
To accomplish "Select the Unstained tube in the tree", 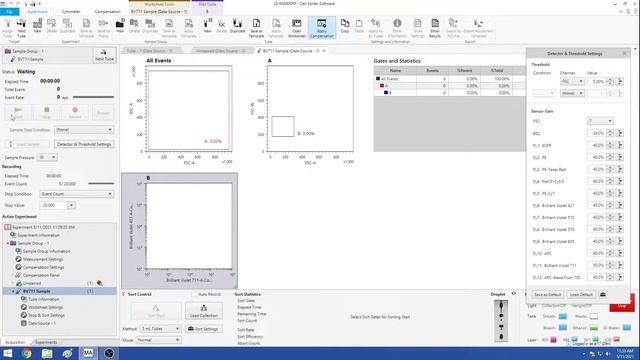I will 32,283.
